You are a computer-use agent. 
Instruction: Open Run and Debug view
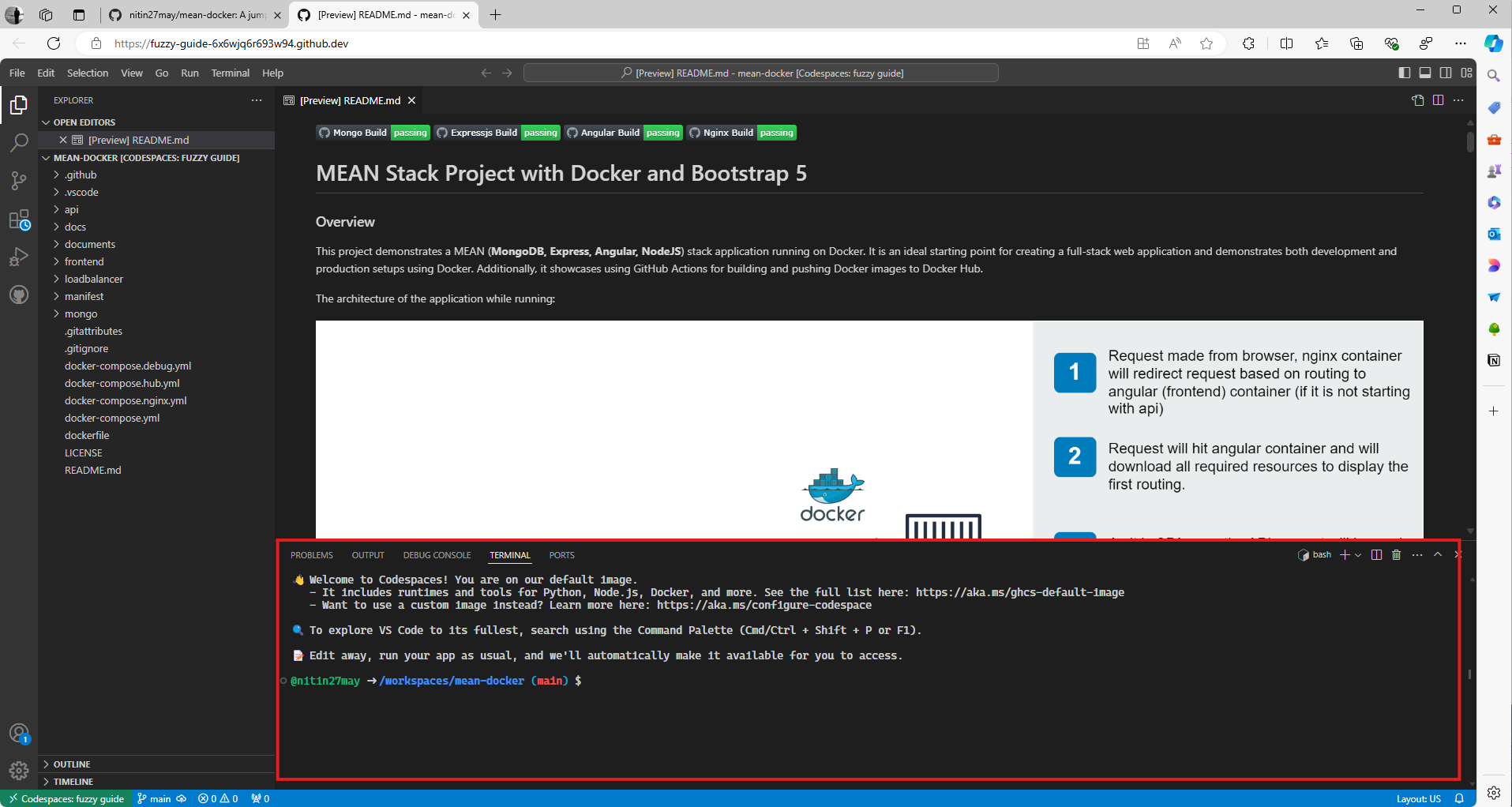pos(19,257)
